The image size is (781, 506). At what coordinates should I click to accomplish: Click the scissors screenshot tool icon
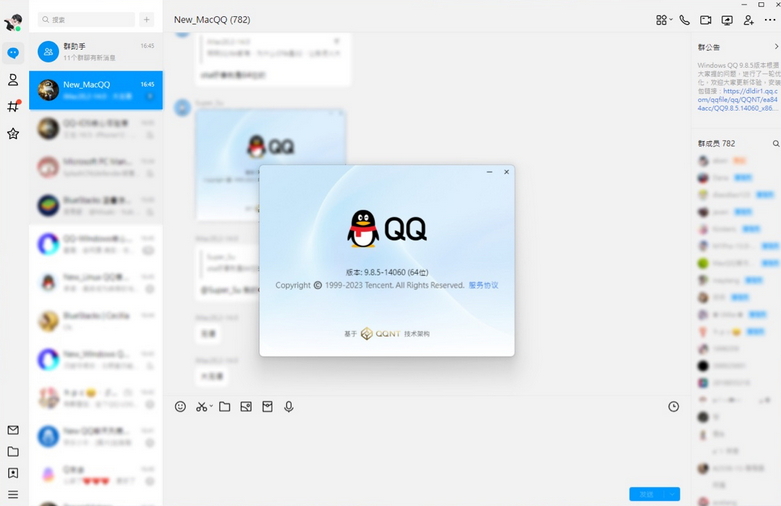[x=202, y=407]
